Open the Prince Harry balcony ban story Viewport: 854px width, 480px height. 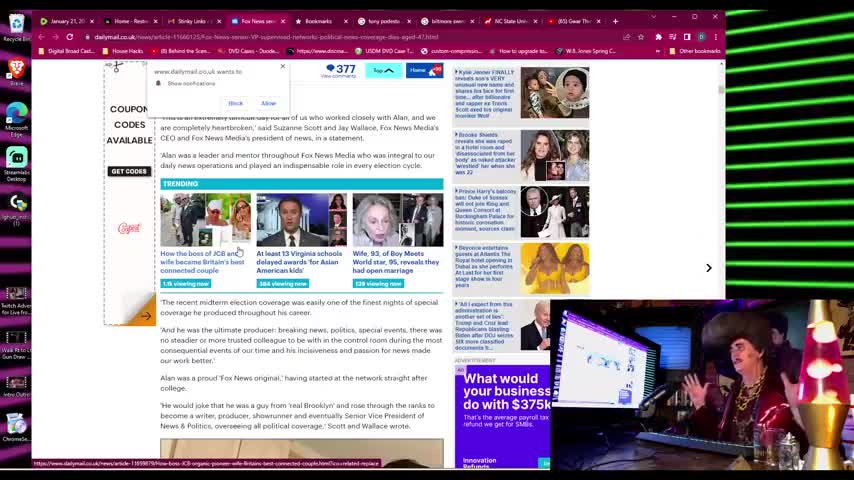(x=485, y=210)
